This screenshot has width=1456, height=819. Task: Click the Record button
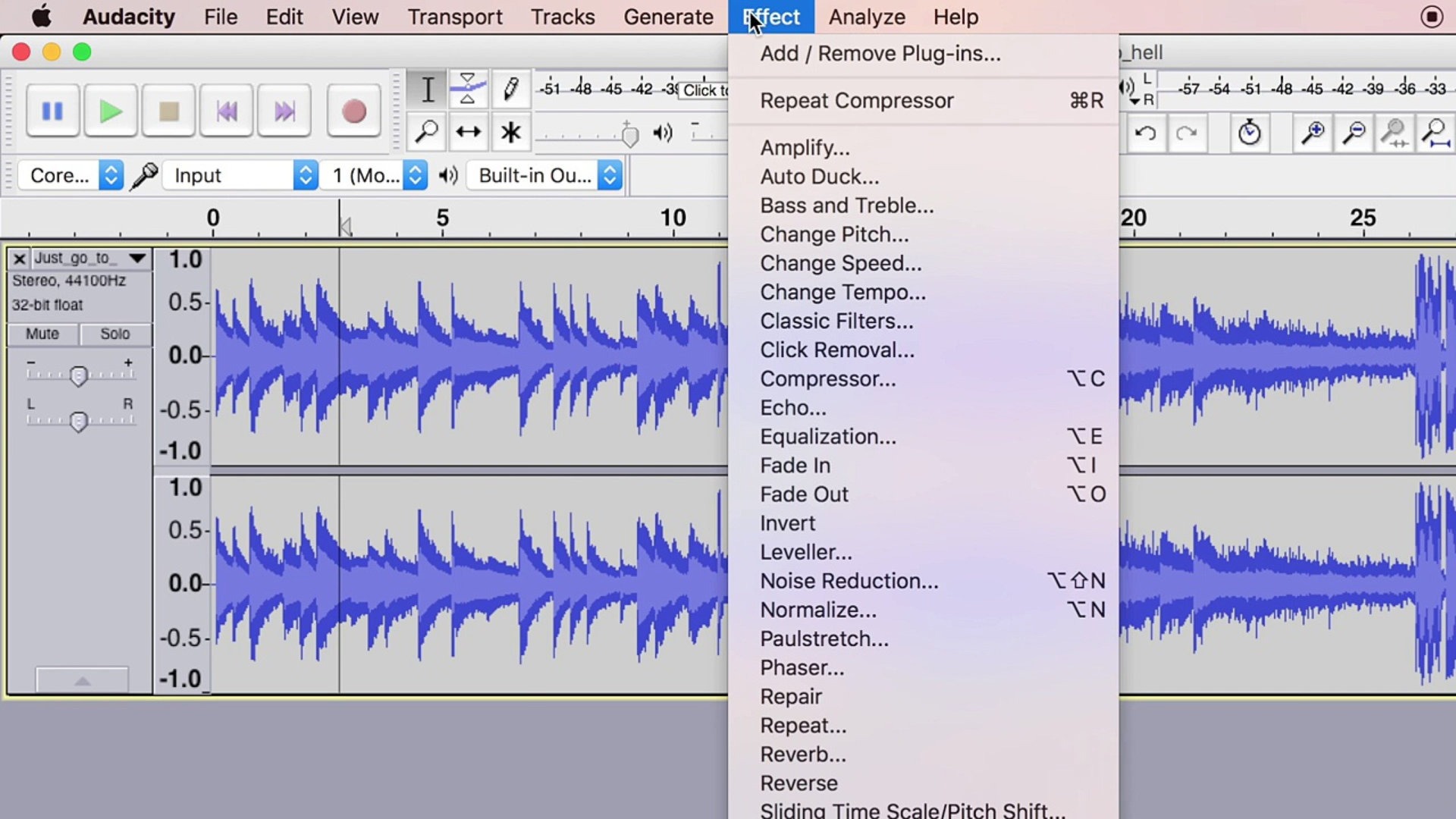coord(355,111)
